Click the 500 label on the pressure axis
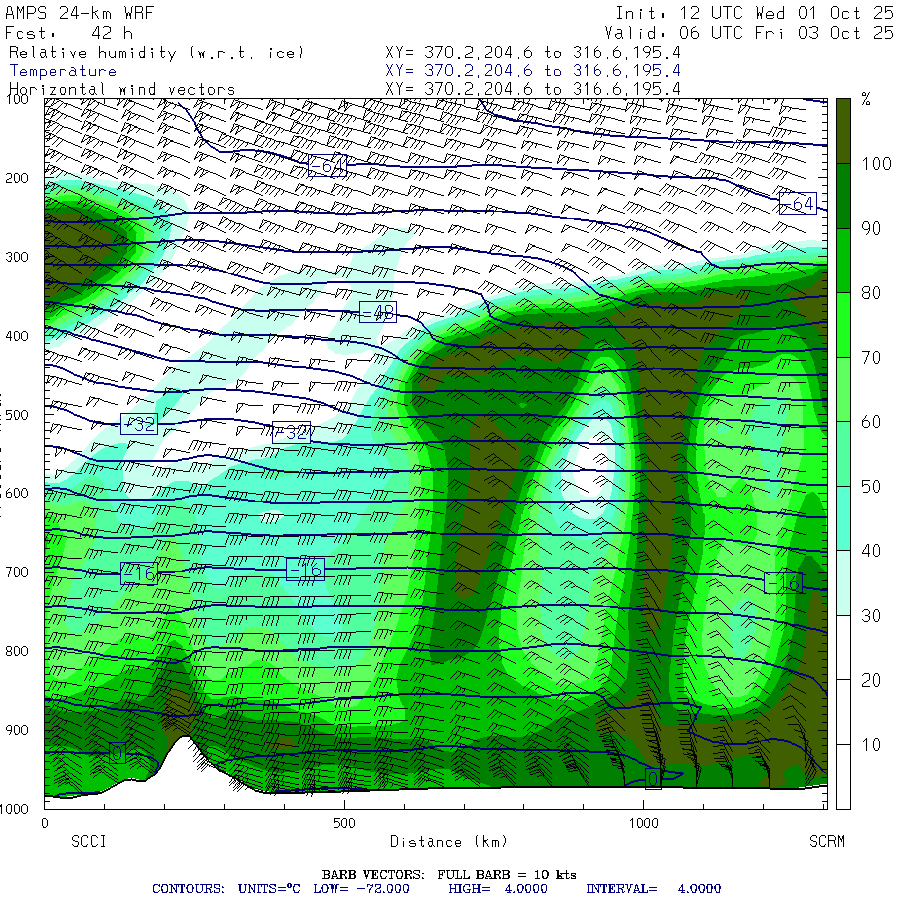This screenshot has height=900, width=900. pyautogui.click(x=17, y=414)
